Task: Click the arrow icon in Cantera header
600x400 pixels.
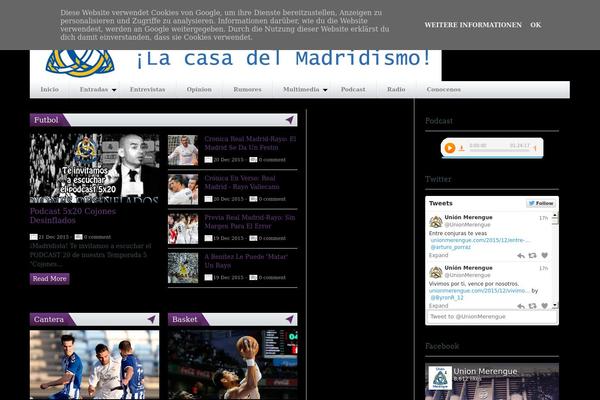Action: pyautogui.click(x=152, y=319)
